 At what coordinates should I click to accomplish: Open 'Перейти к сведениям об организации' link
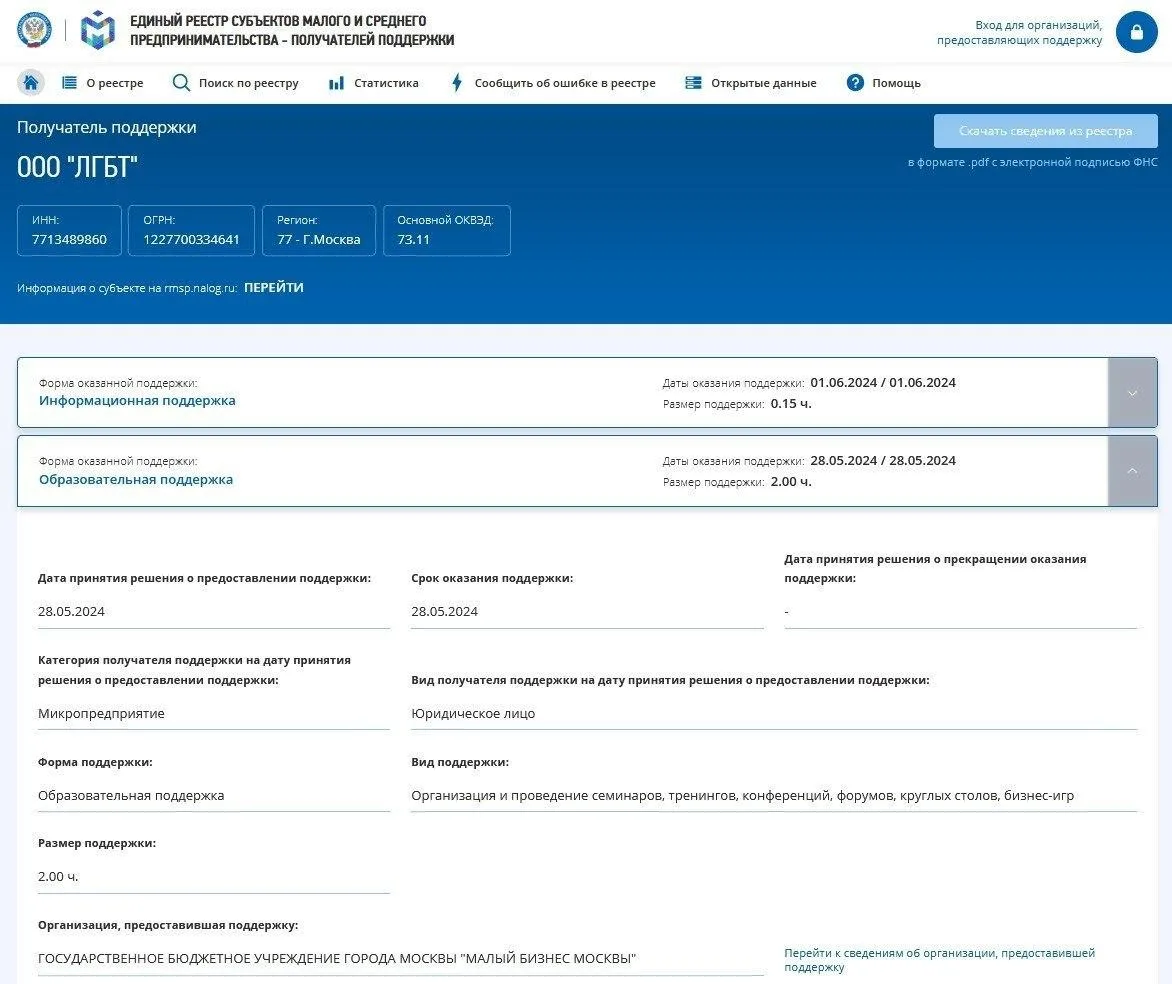pyautogui.click(x=939, y=959)
